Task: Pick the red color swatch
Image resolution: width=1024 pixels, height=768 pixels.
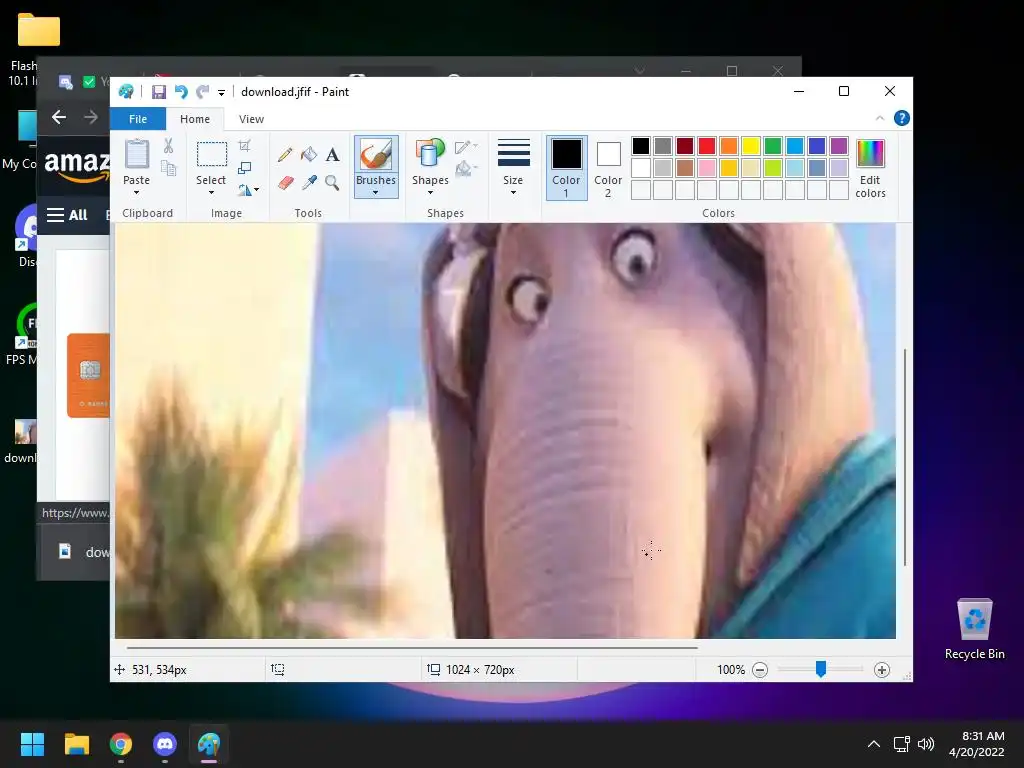Action: click(707, 146)
